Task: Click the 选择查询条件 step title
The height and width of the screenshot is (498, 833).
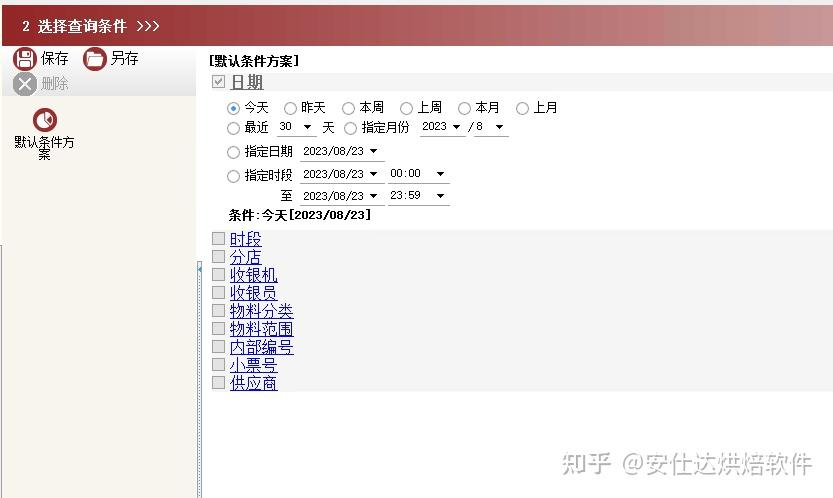Action: click(x=82, y=26)
